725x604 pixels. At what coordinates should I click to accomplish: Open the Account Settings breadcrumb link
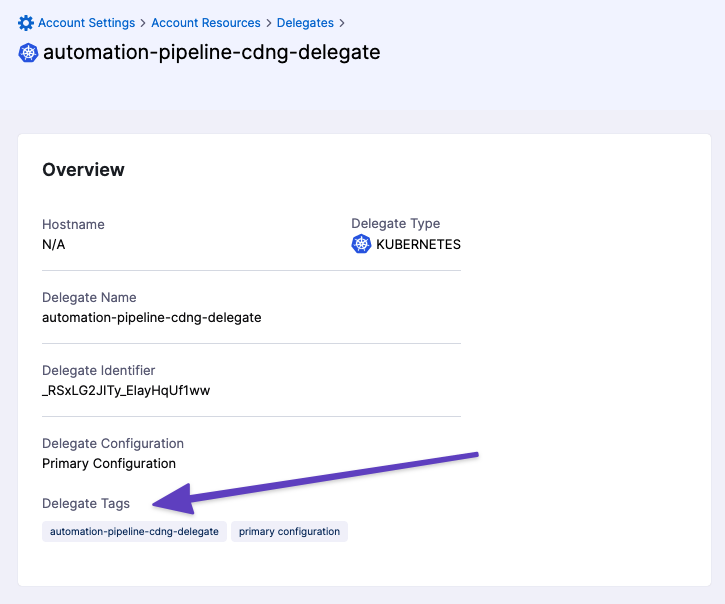pos(86,23)
